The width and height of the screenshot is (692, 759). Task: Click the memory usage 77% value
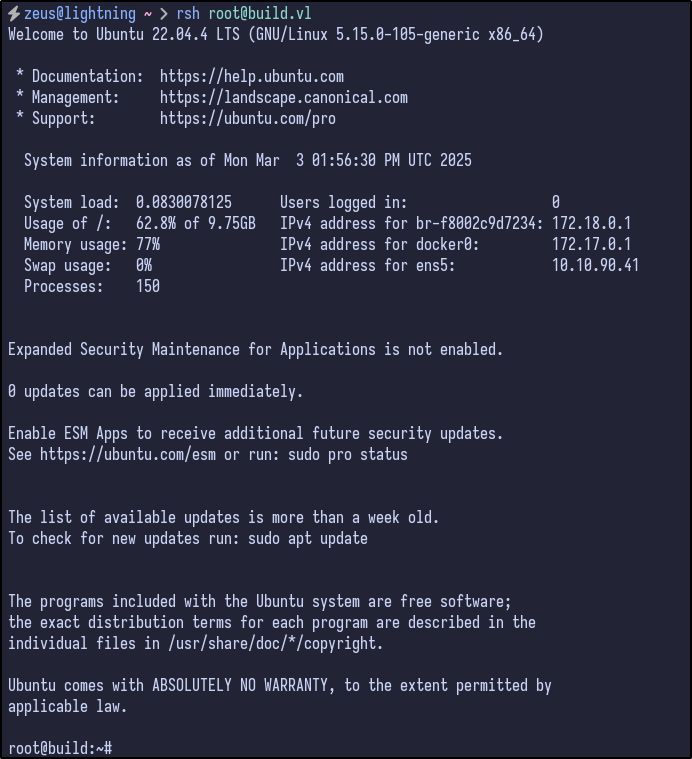[148, 244]
